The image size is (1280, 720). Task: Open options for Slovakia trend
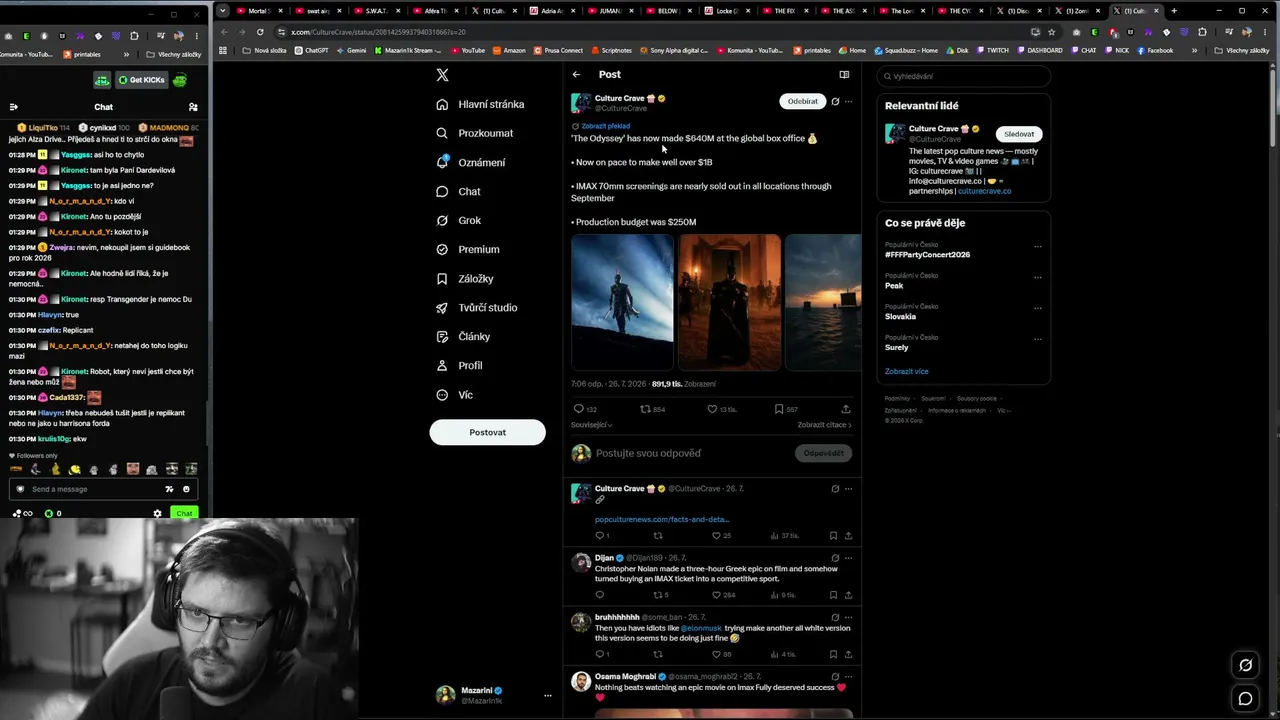tap(1038, 308)
